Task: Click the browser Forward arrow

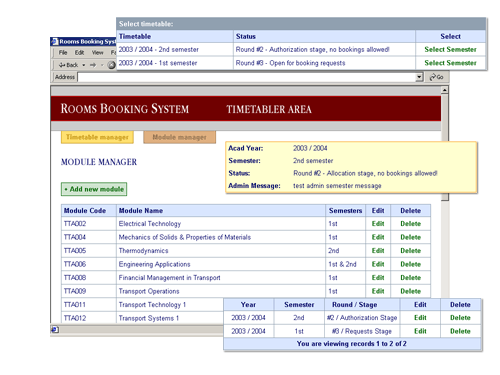Action: click(x=93, y=65)
